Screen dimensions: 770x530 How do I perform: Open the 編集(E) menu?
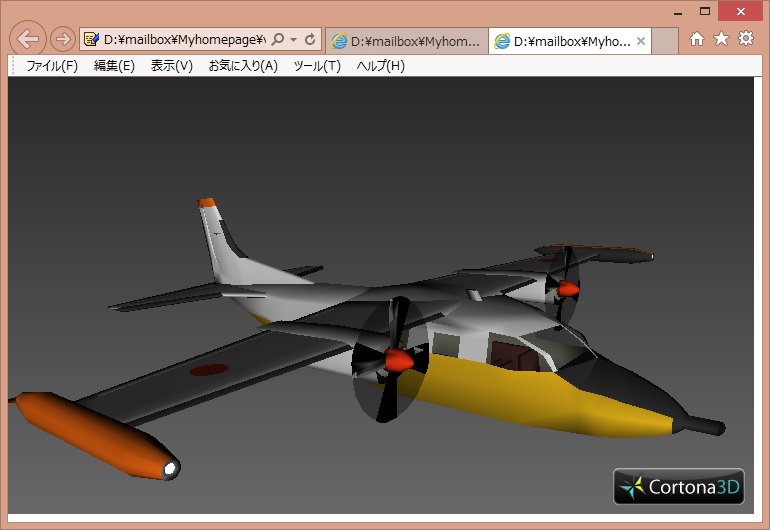point(114,66)
